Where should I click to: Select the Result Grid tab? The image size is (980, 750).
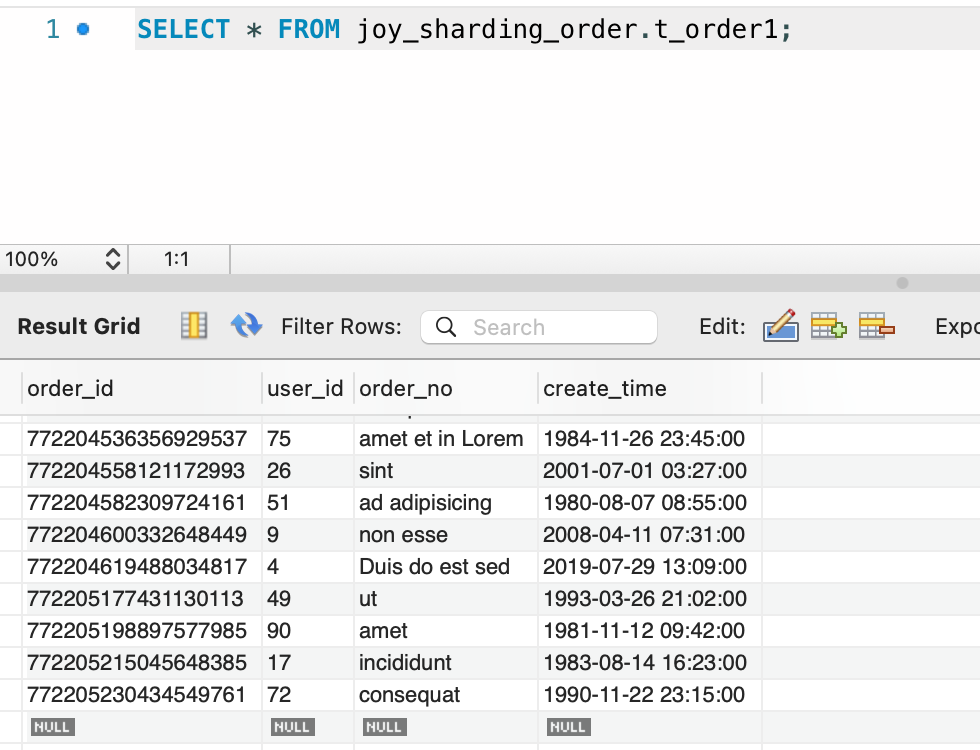tap(78, 326)
